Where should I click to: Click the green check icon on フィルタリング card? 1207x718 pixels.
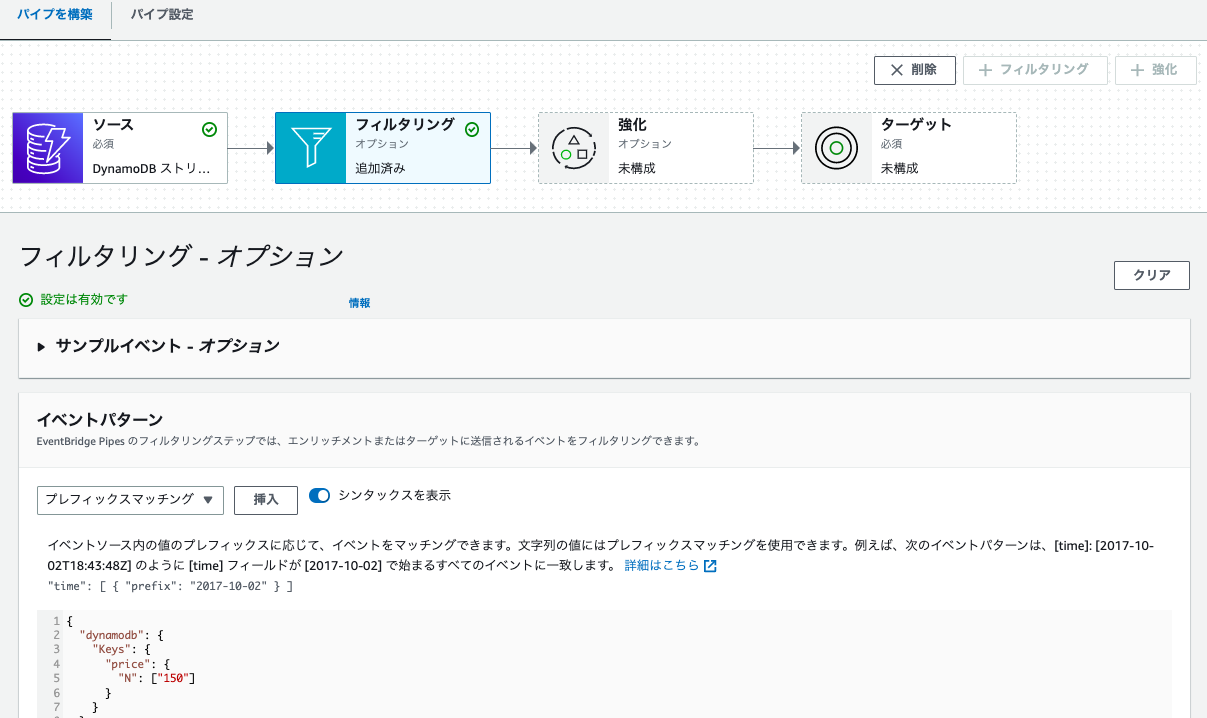pyautogui.click(x=472, y=129)
